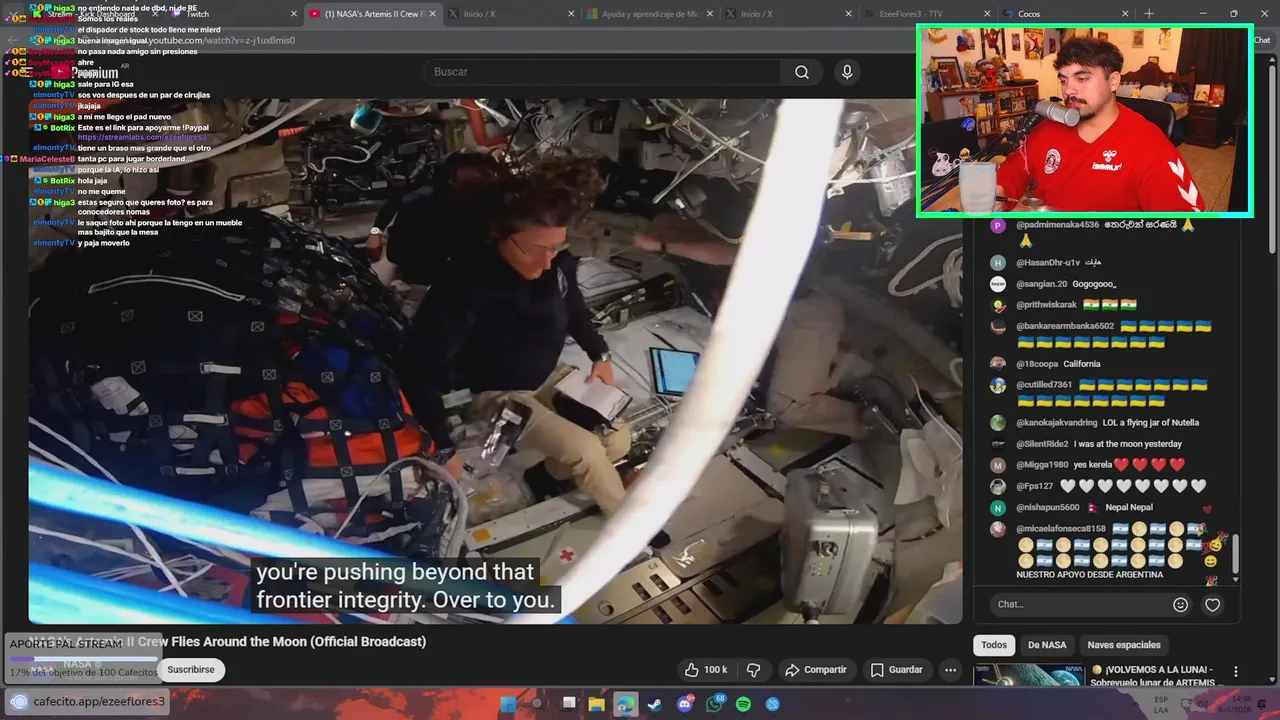Click the streamer webcam overlay
The width and height of the screenshot is (1280, 720).
(1085, 120)
